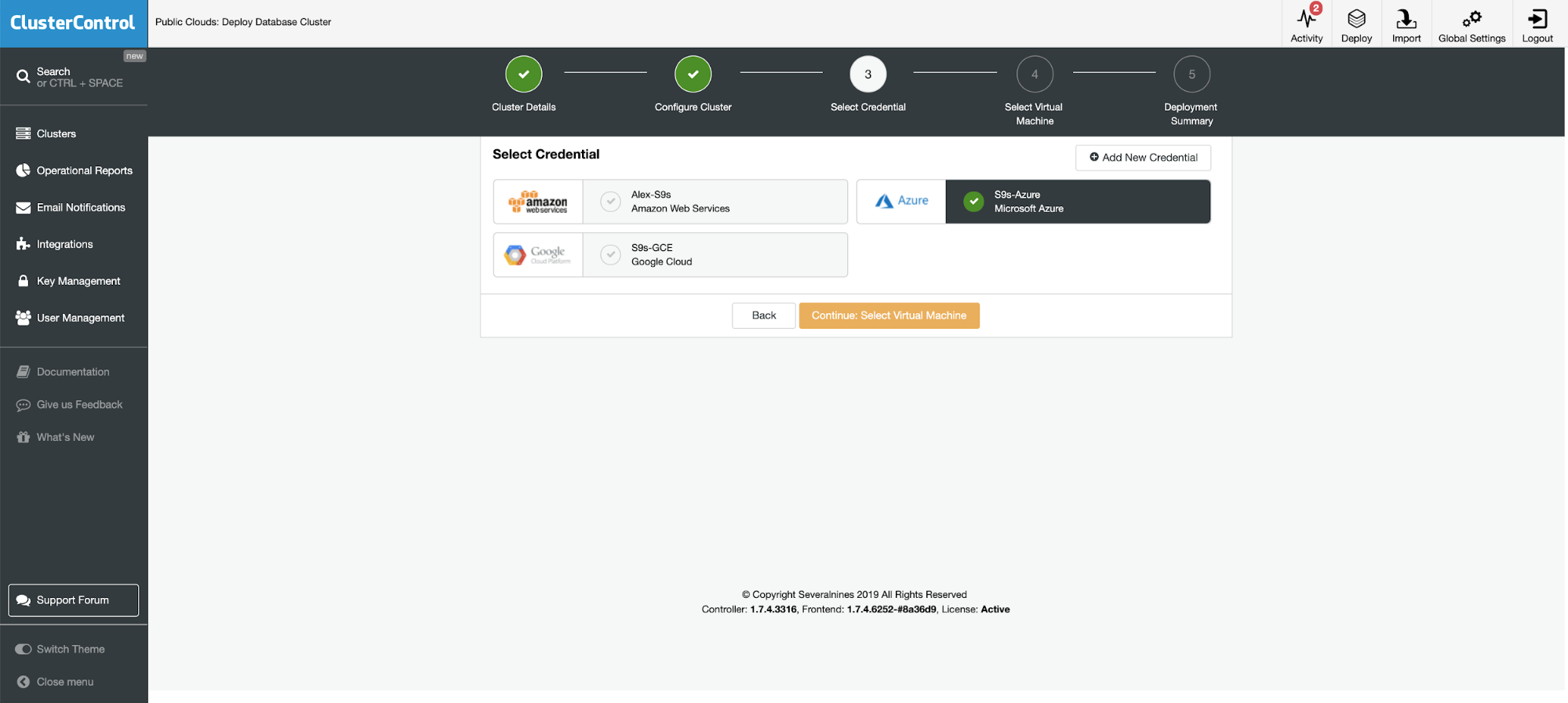This screenshot has width=1568, height=703.
Task: Click step 4 Select Virtual Machine circle
Action: coord(1035,75)
